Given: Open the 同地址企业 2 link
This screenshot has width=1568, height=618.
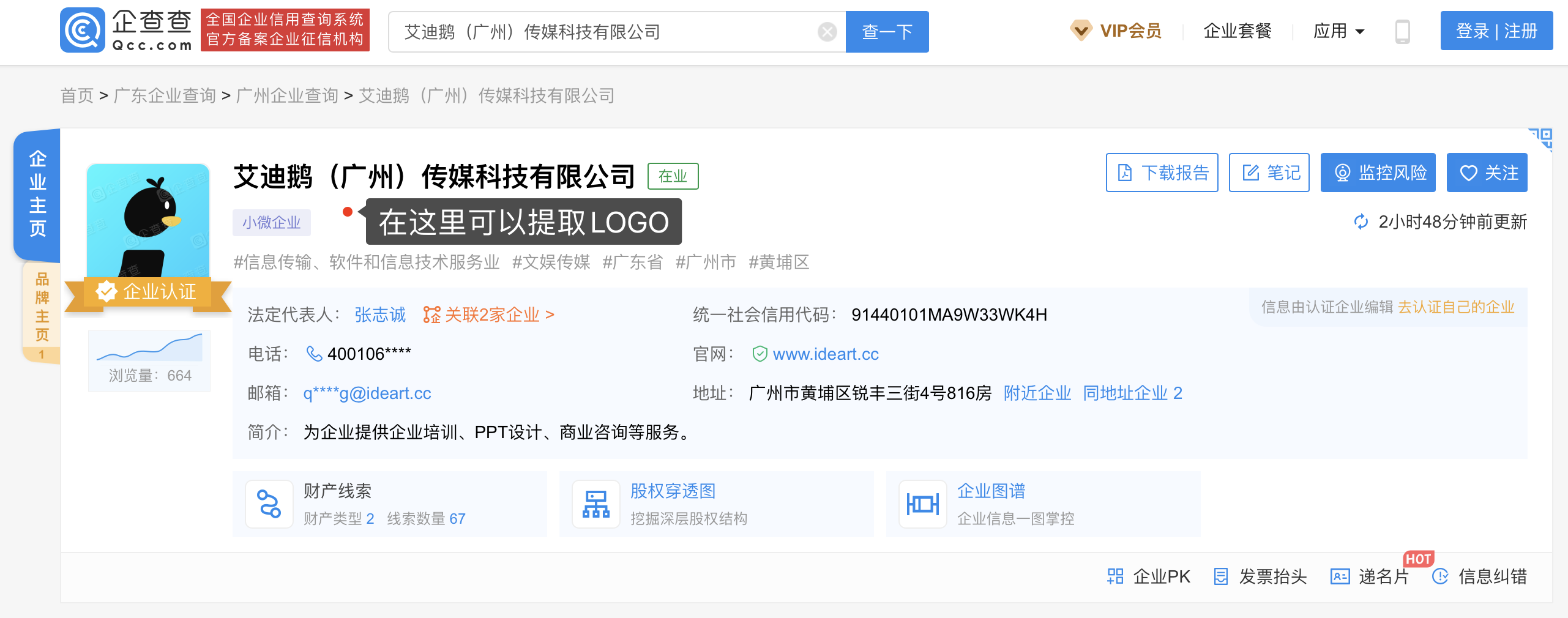Looking at the screenshot, I should 1133,393.
